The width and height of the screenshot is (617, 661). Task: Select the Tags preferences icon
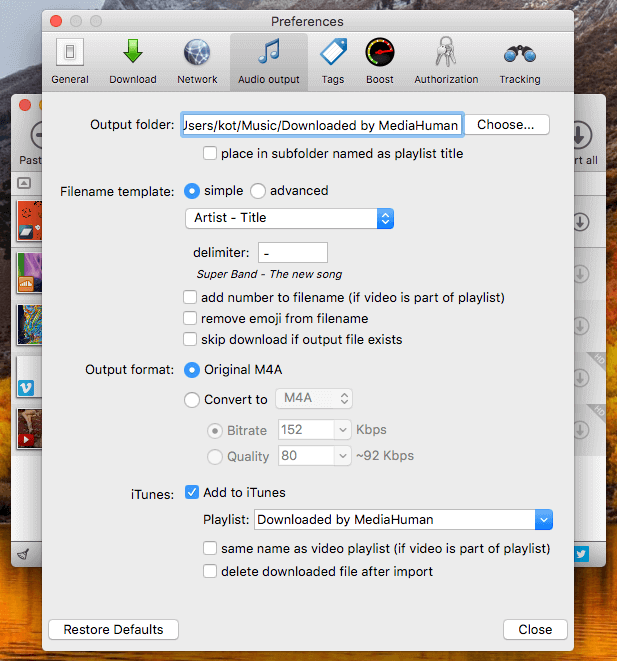click(333, 61)
